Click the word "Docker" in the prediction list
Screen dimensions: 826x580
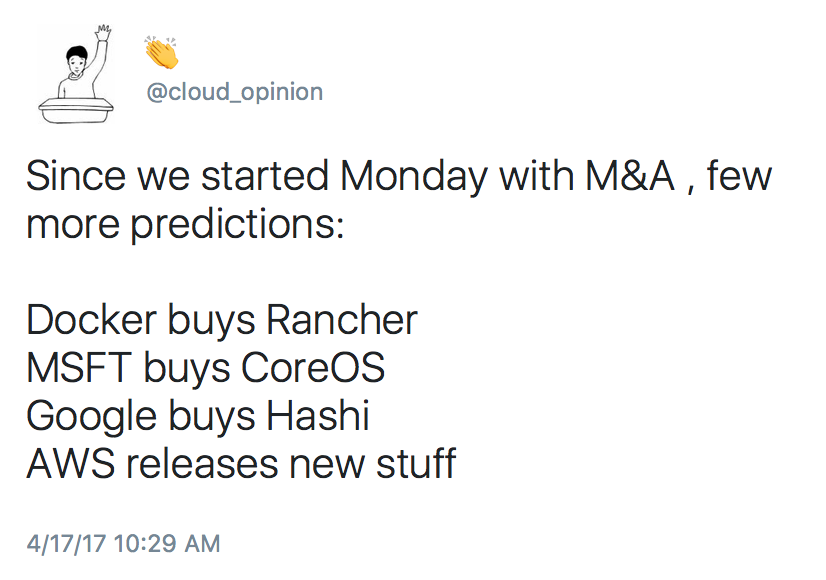coord(92,320)
